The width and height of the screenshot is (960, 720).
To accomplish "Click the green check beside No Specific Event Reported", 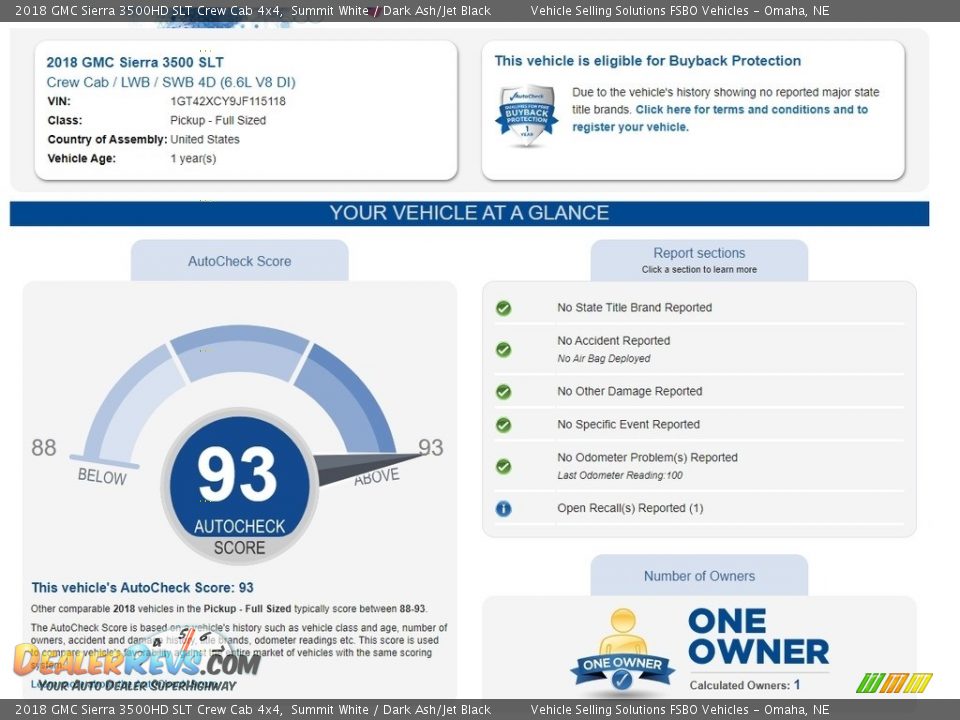I will click(x=503, y=424).
